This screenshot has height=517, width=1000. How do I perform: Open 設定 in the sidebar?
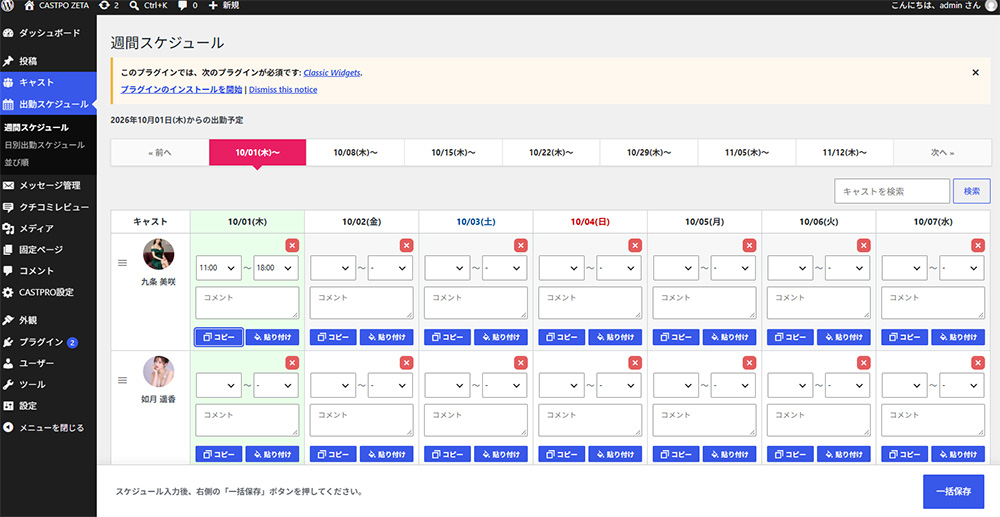(x=48, y=405)
